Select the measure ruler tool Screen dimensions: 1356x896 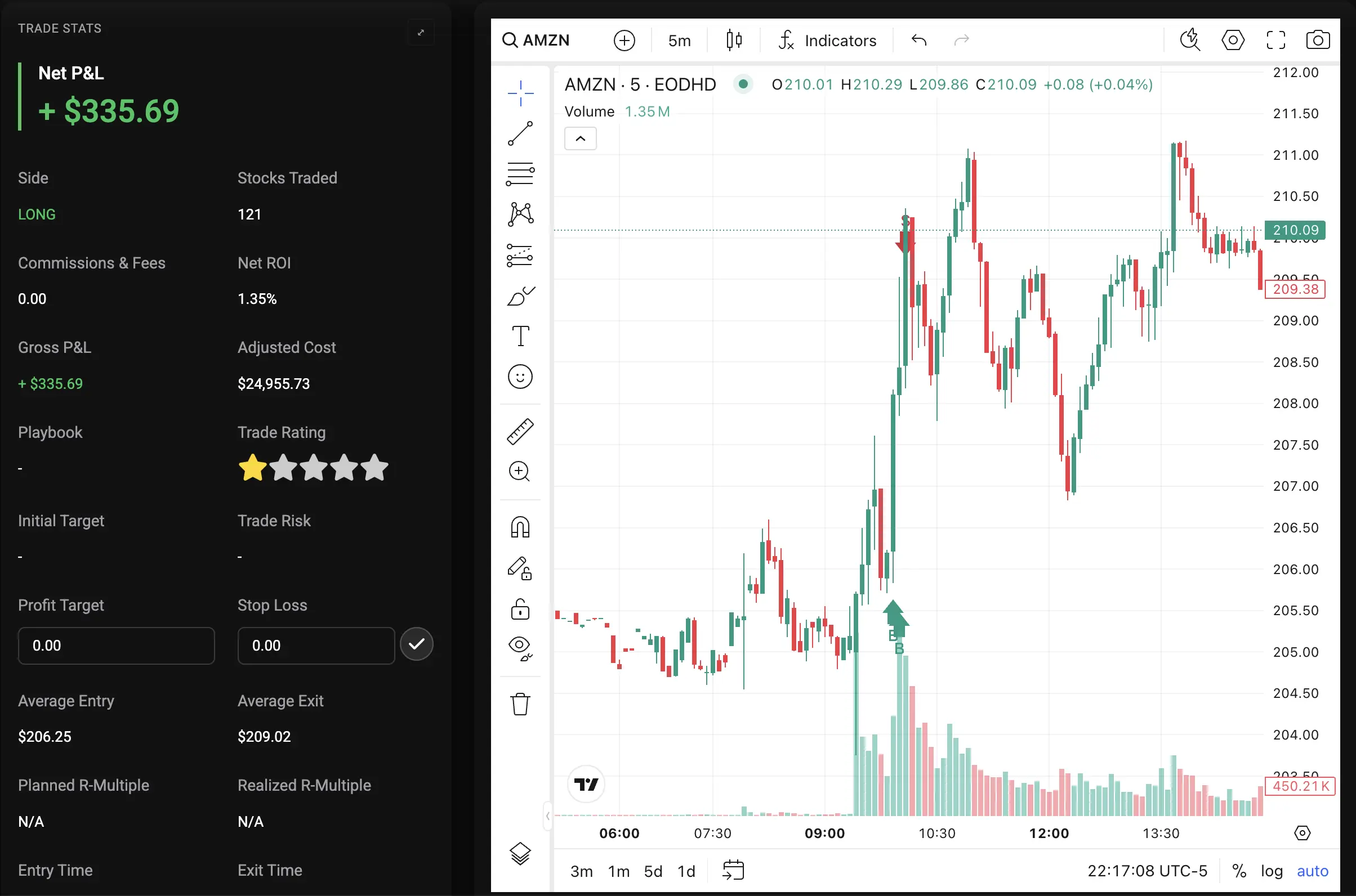tap(520, 432)
